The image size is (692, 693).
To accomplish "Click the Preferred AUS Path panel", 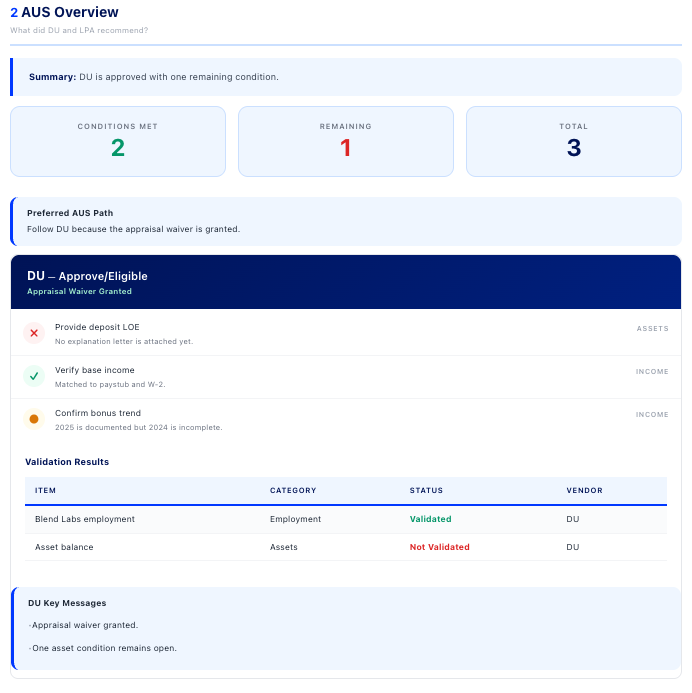I will (345, 221).
